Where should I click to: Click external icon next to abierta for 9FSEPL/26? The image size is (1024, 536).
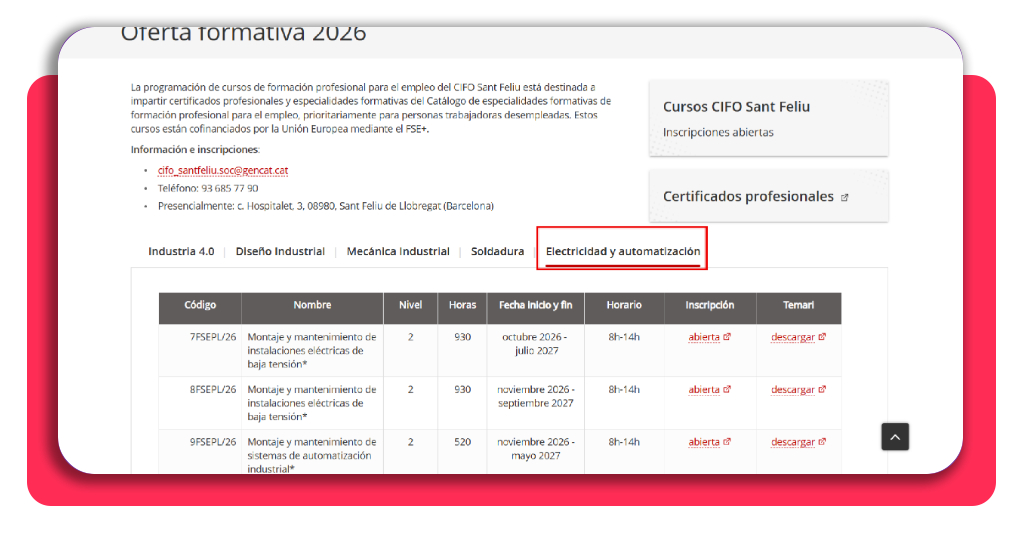(x=727, y=441)
